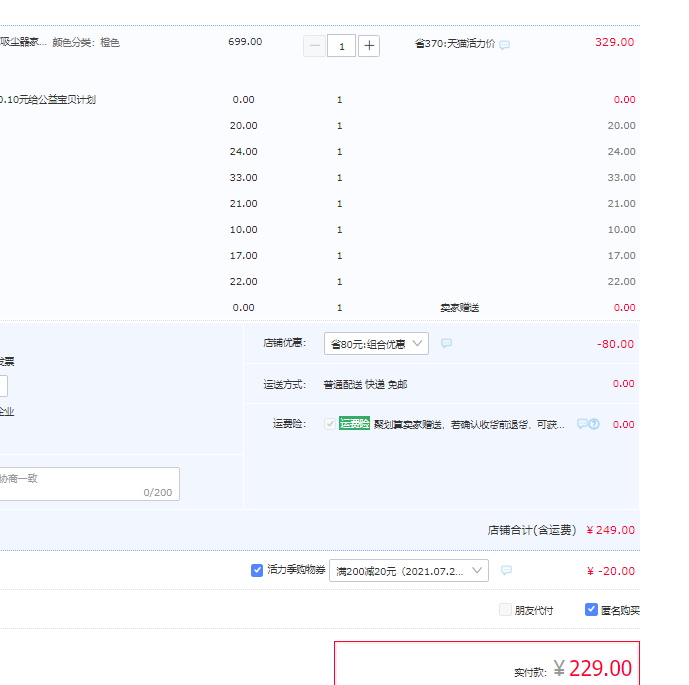Click the comment icon in 运费险 row

582,424
